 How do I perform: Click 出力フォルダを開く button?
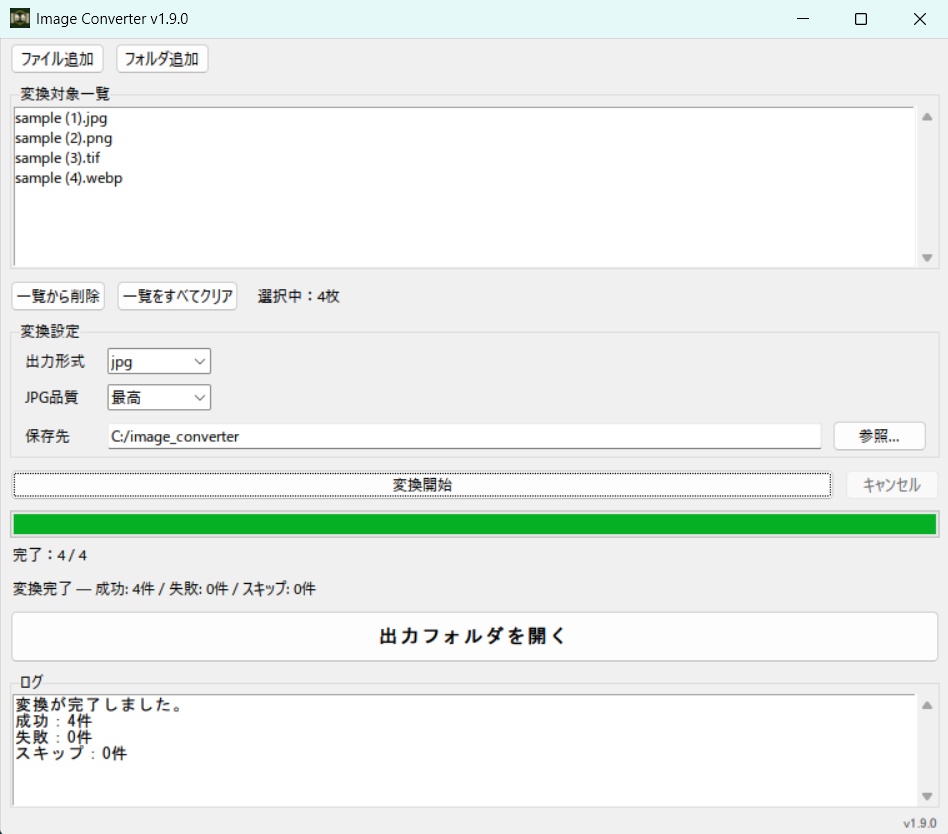click(x=475, y=636)
